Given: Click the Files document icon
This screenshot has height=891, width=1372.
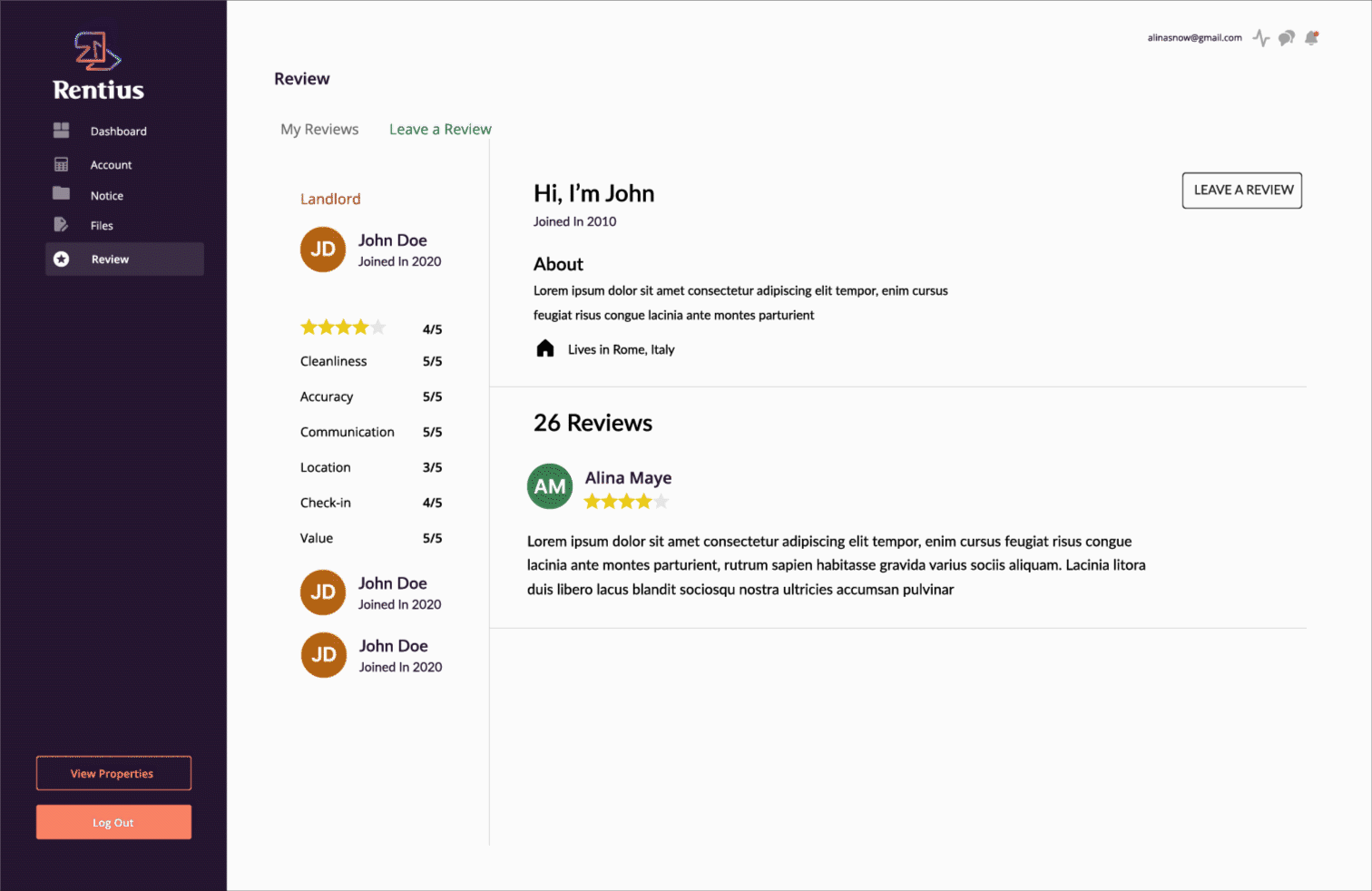Looking at the screenshot, I should pos(61,224).
